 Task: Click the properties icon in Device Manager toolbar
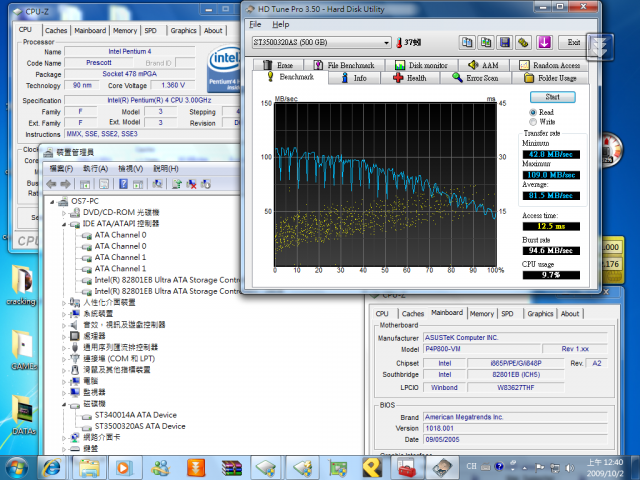104,184
